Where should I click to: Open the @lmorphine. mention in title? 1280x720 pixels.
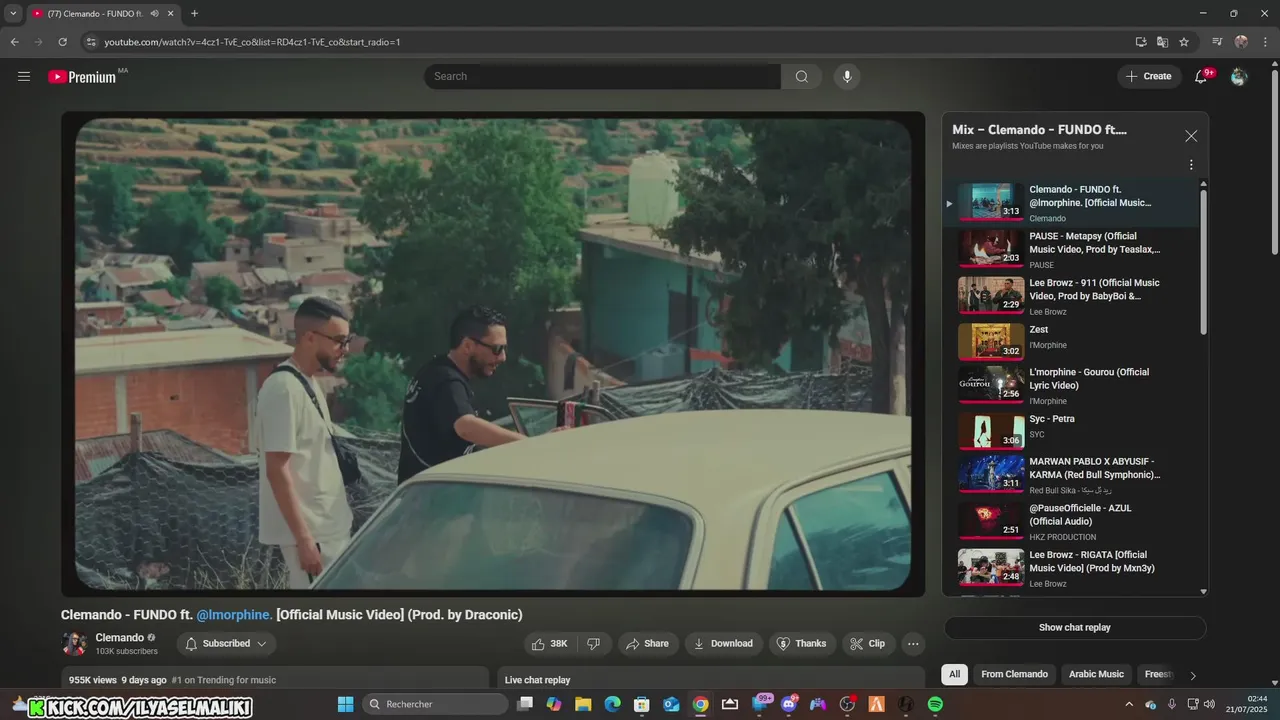coord(234,615)
